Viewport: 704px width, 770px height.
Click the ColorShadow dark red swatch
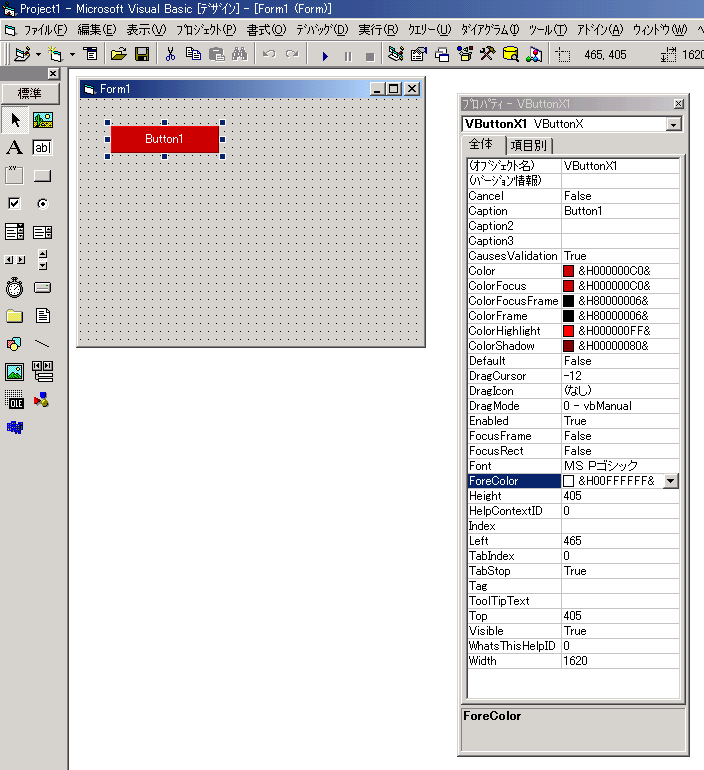point(569,346)
